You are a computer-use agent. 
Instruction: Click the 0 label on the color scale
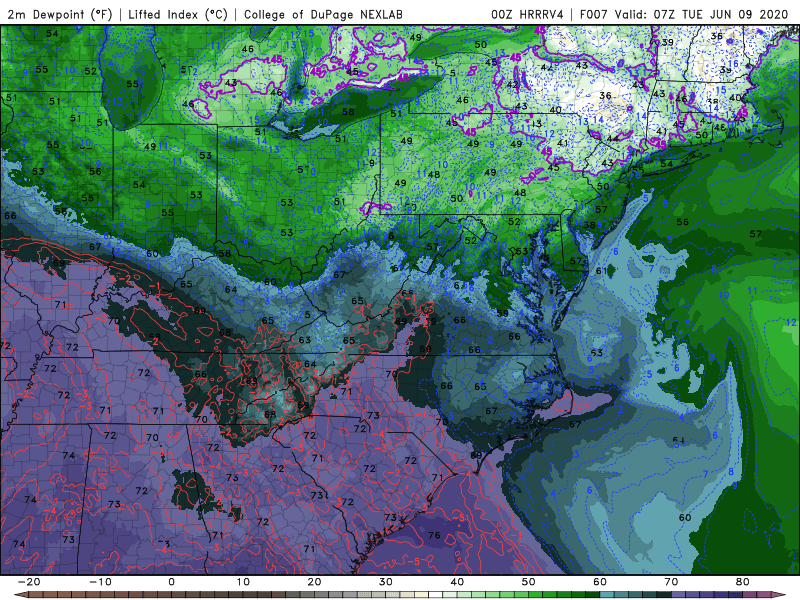tap(171, 582)
